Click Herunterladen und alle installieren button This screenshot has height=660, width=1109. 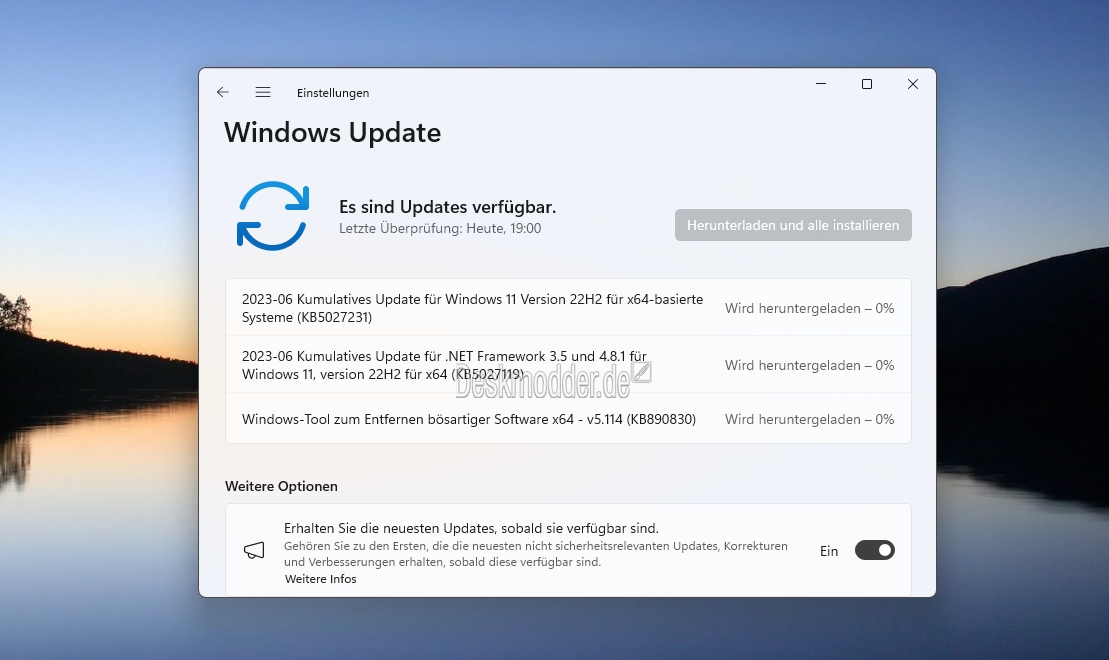793,225
